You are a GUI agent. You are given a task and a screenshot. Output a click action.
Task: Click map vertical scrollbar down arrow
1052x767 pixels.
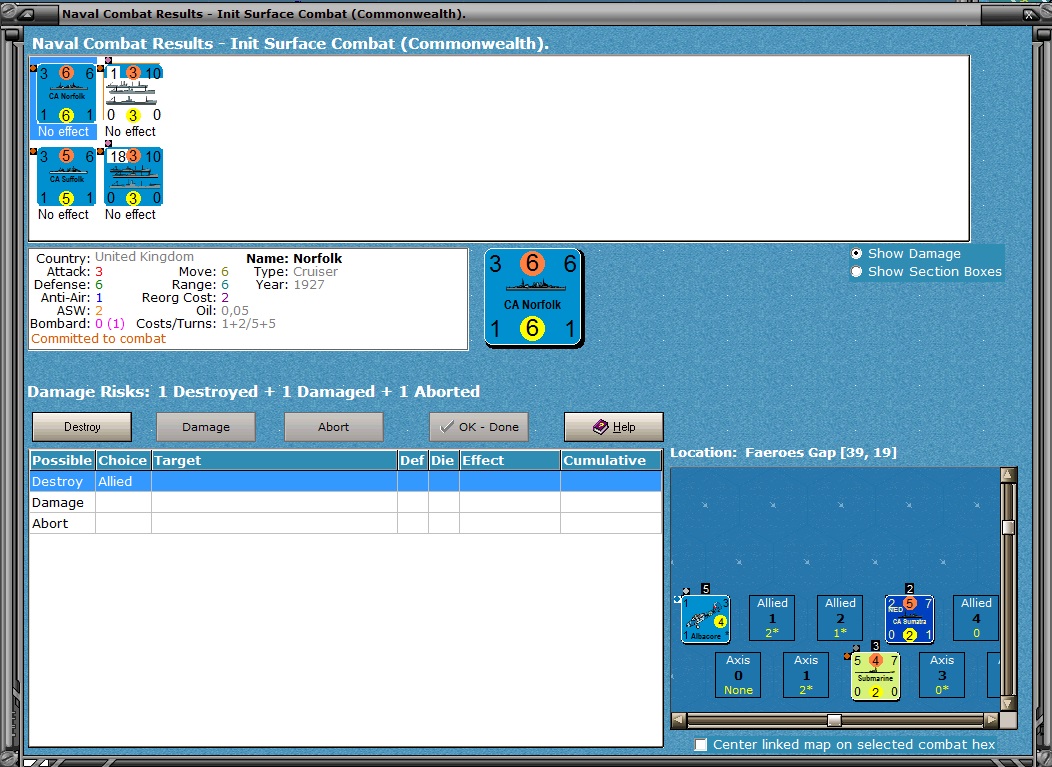click(x=1008, y=703)
